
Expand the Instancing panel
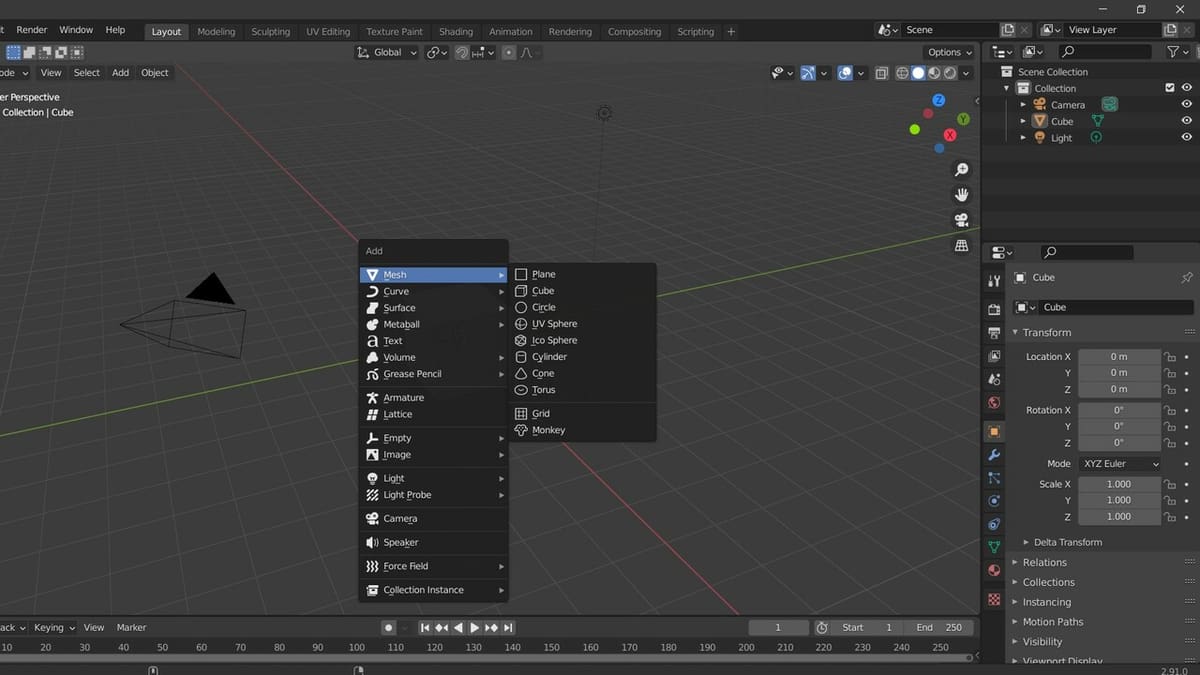[1046, 602]
